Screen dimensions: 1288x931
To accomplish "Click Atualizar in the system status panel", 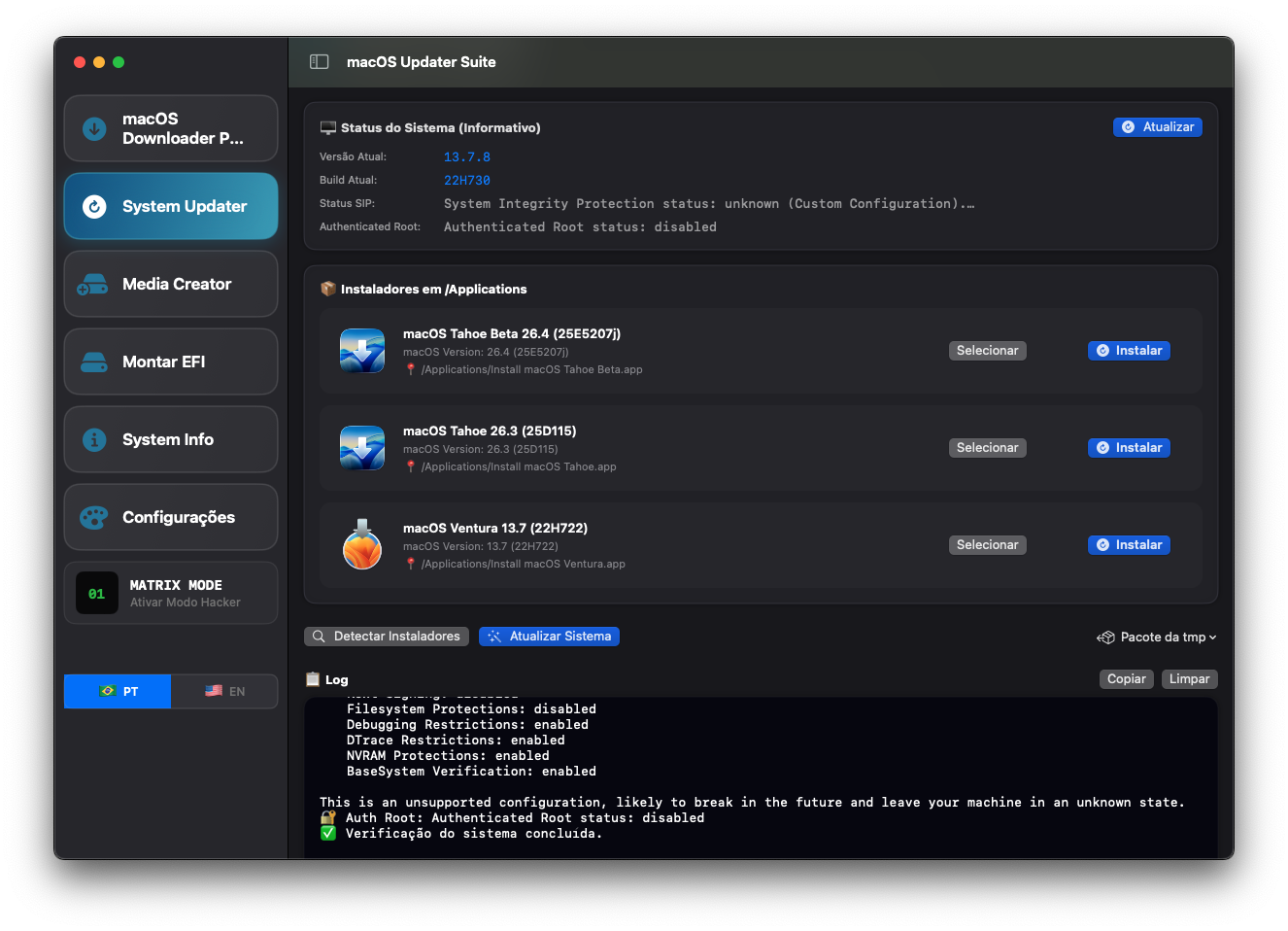I will click(x=1157, y=126).
